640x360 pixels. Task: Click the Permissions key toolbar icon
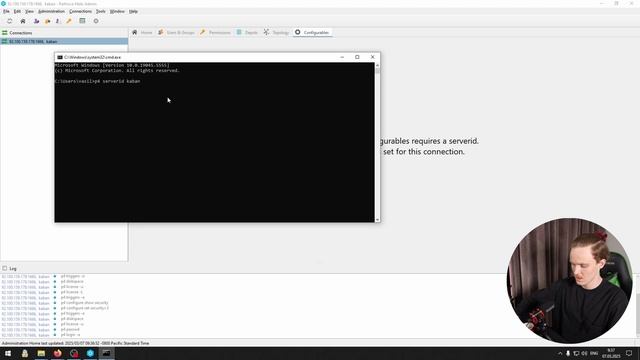69,21
